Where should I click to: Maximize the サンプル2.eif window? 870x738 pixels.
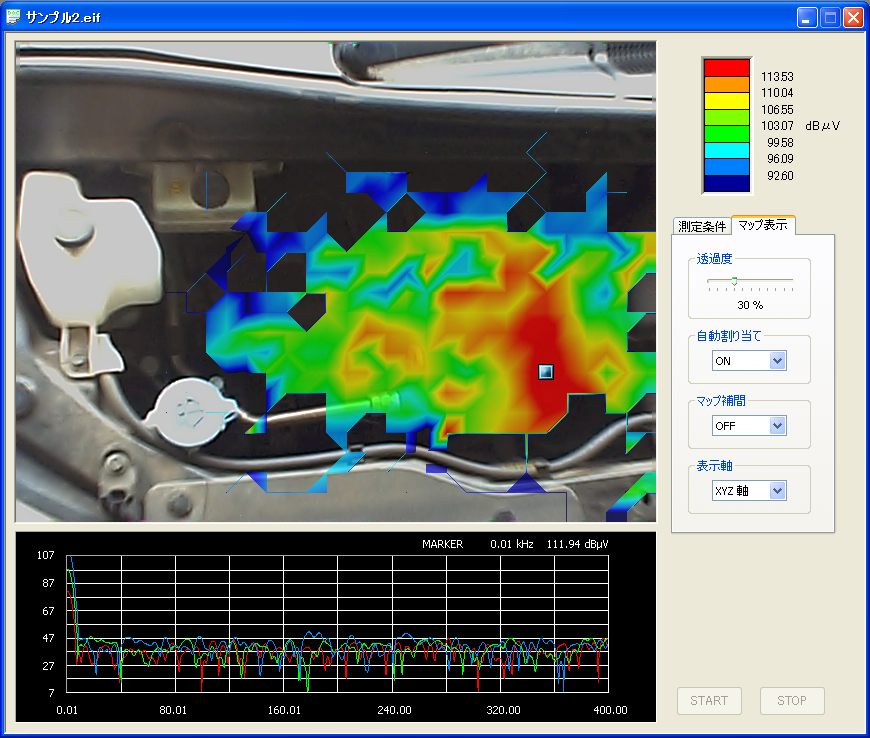click(830, 17)
